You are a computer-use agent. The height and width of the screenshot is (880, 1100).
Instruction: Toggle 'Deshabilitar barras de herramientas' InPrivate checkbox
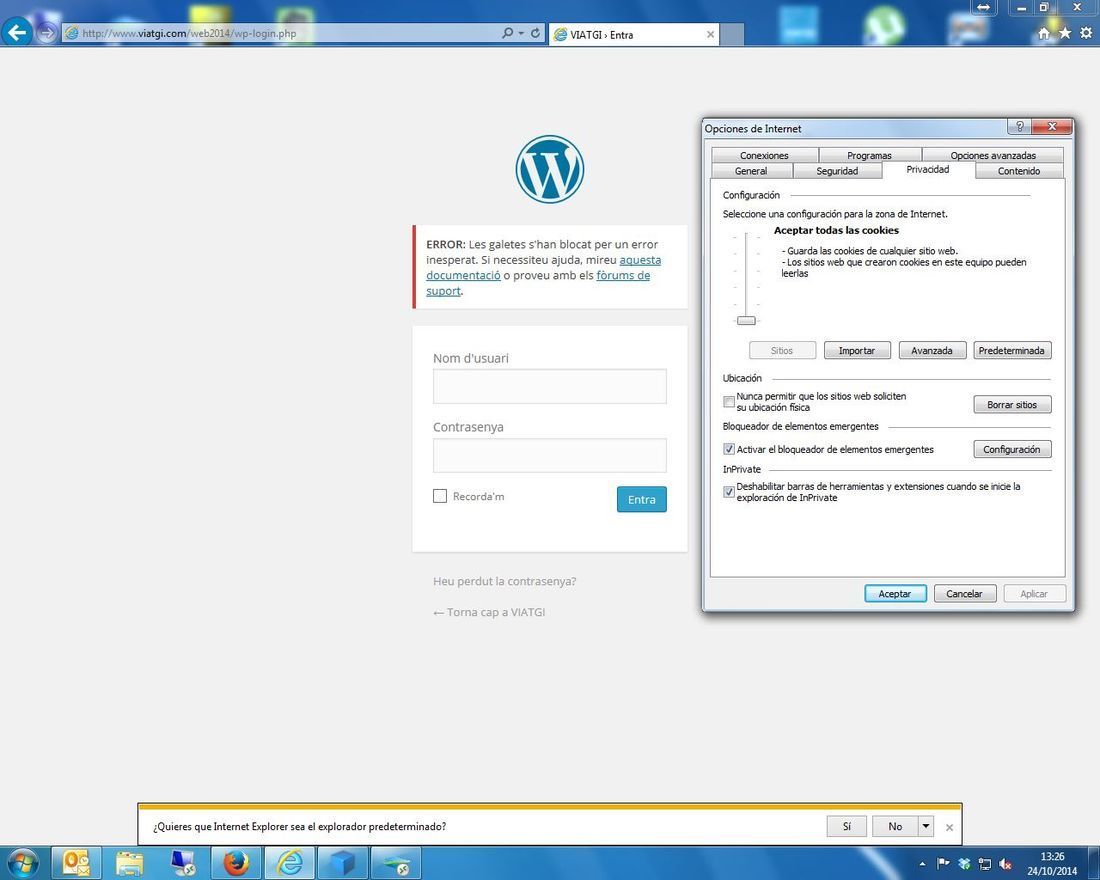pos(729,492)
